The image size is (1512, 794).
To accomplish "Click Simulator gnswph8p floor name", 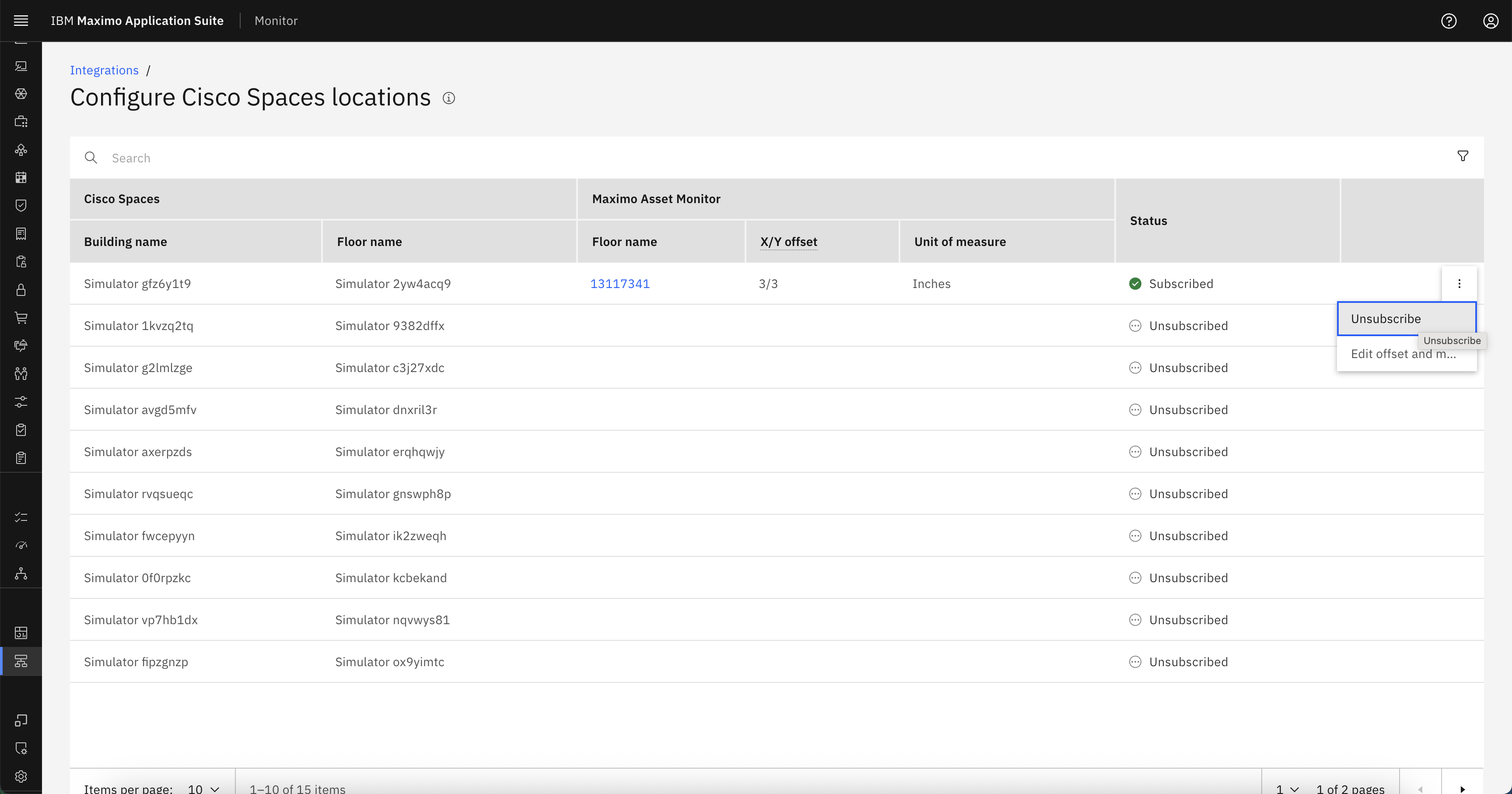I will click(393, 494).
